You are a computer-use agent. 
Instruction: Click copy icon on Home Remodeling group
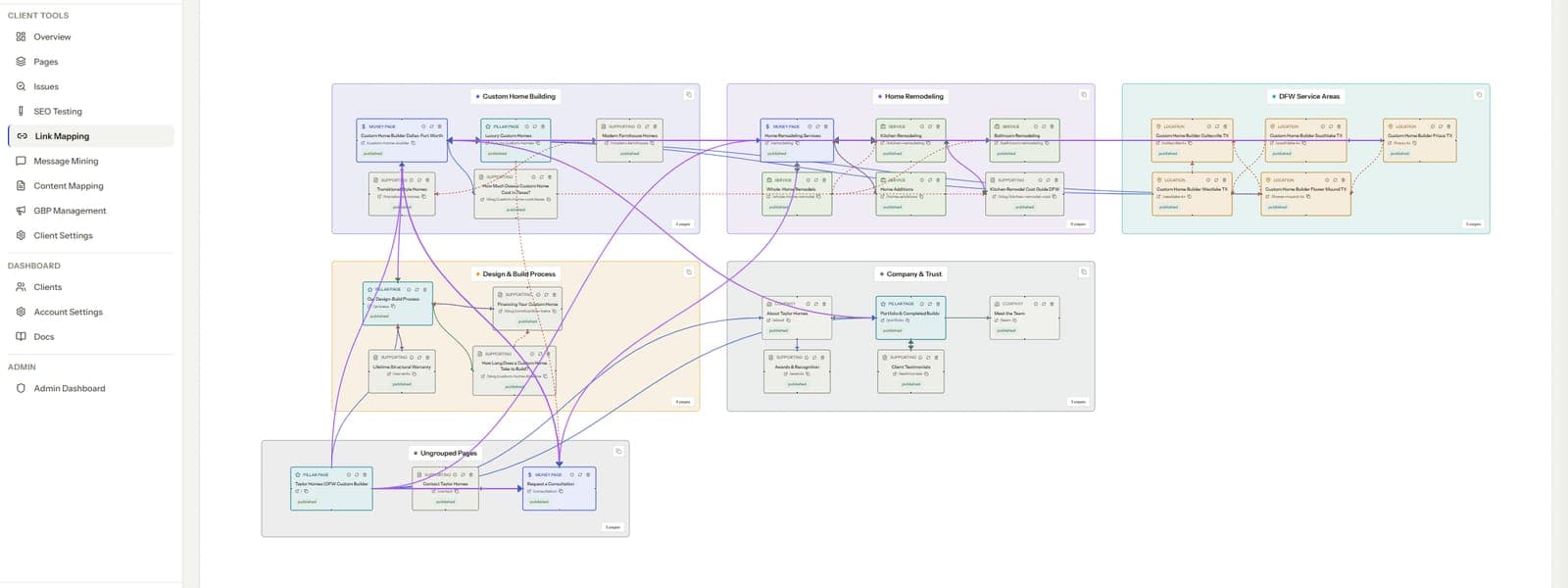[1084, 95]
